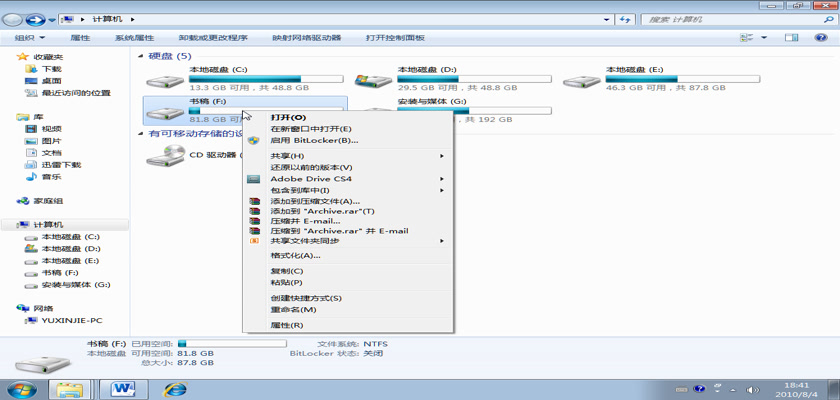Click the Back navigation arrow
Viewport: 840px width, 400px height.
[x=14, y=19]
